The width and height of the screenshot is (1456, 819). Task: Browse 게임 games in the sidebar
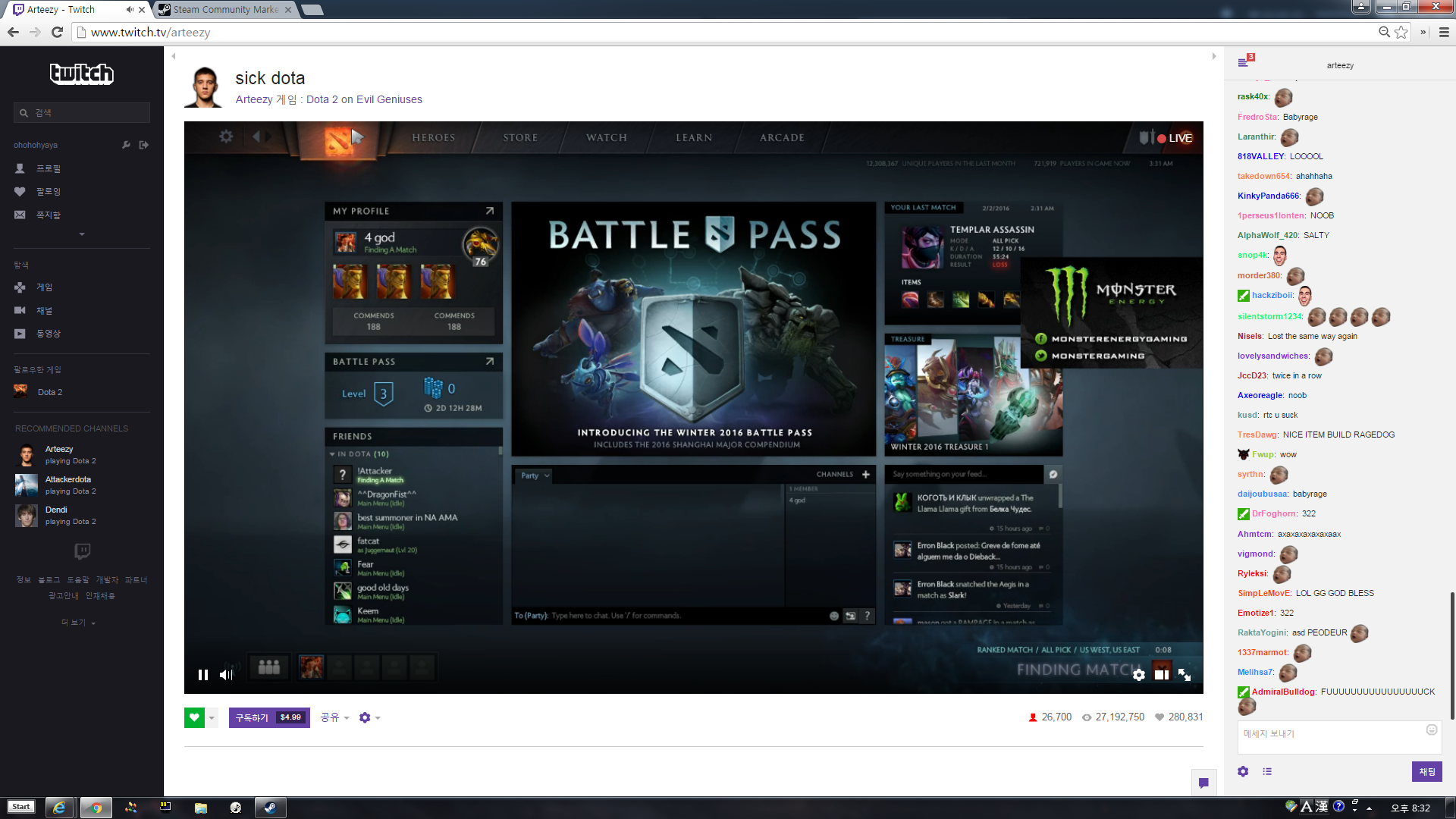point(34,287)
